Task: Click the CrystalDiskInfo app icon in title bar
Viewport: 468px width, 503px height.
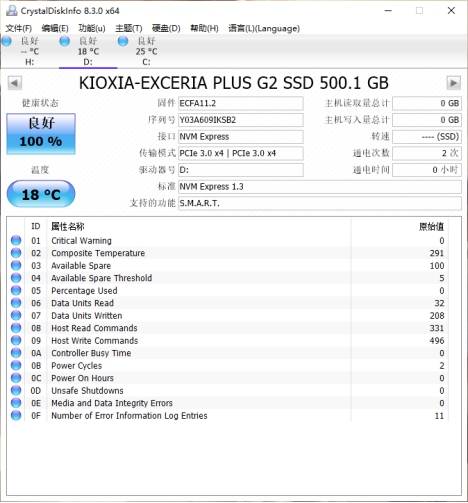Action: click(11, 11)
